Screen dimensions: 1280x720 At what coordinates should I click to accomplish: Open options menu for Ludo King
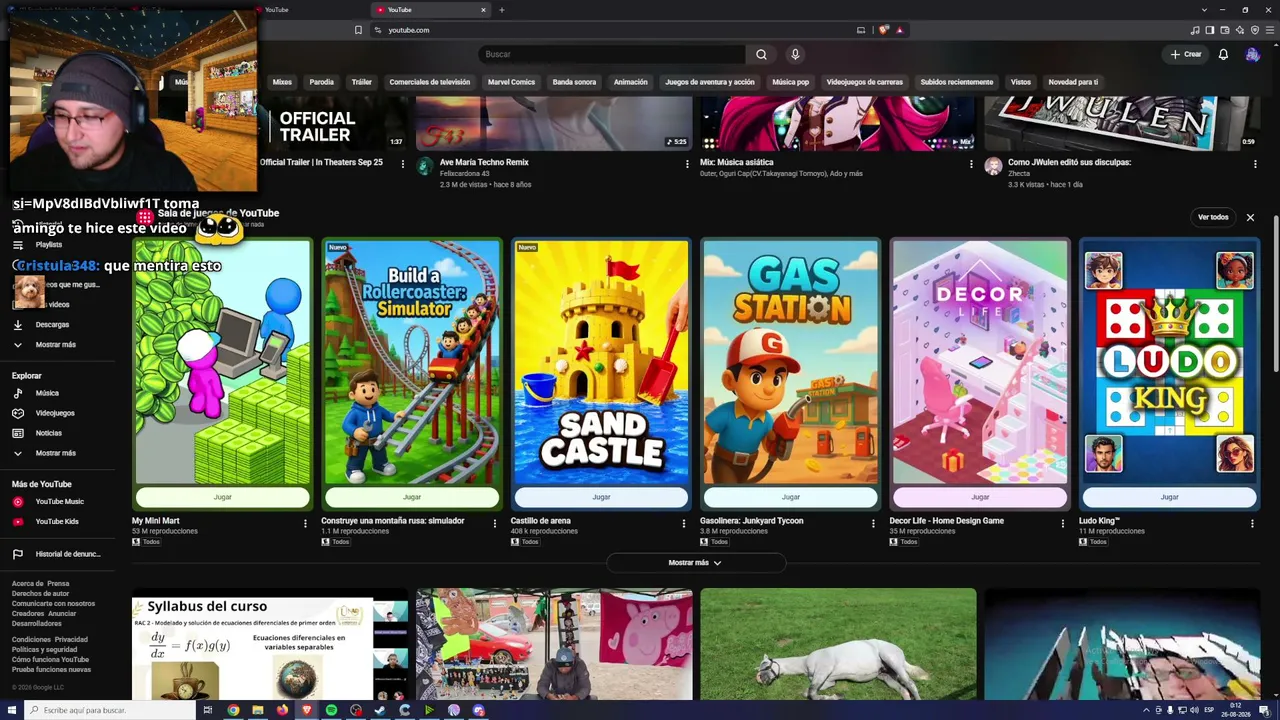1252,523
